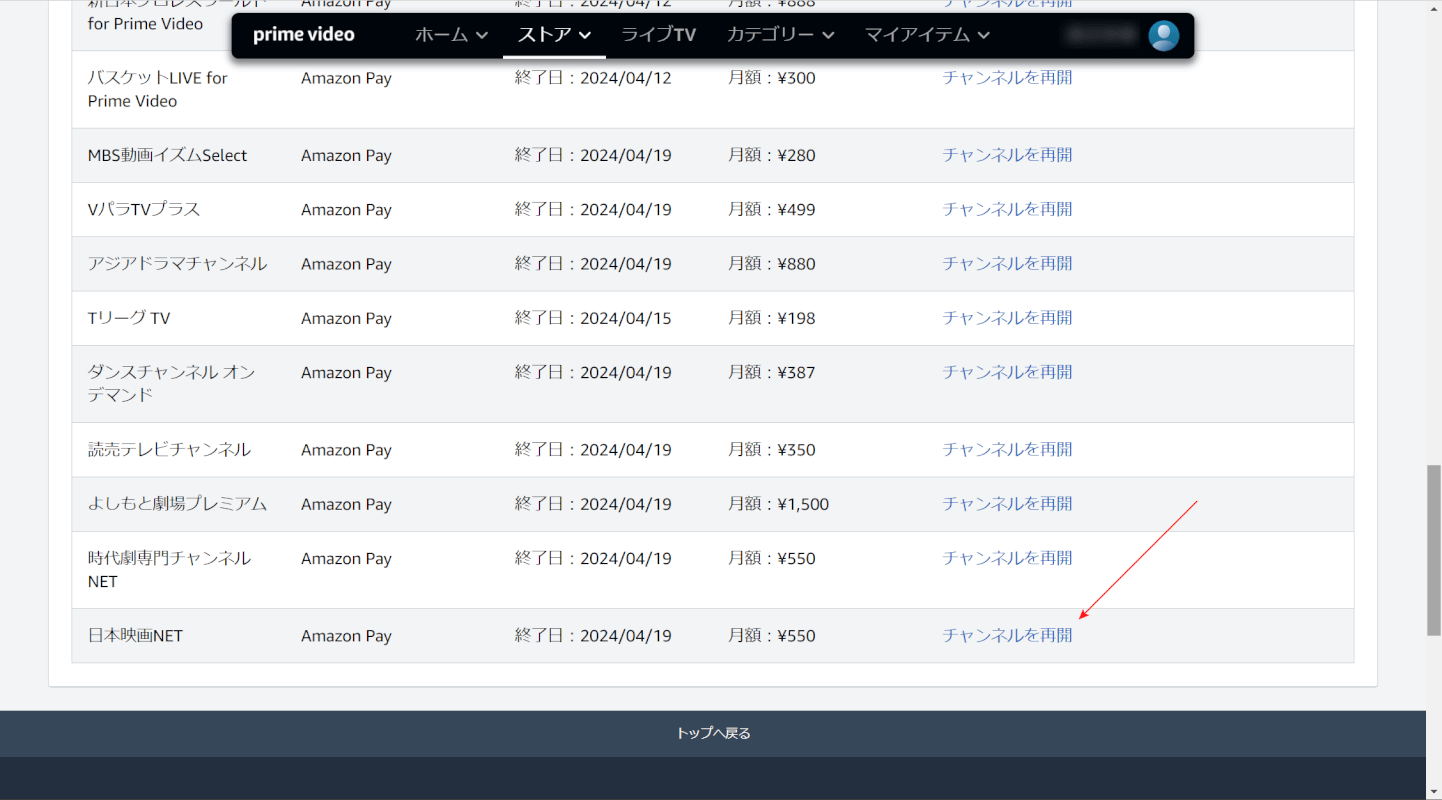
Task: Select the アジアドラマチャンネル name text
Action: tap(178, 263)
